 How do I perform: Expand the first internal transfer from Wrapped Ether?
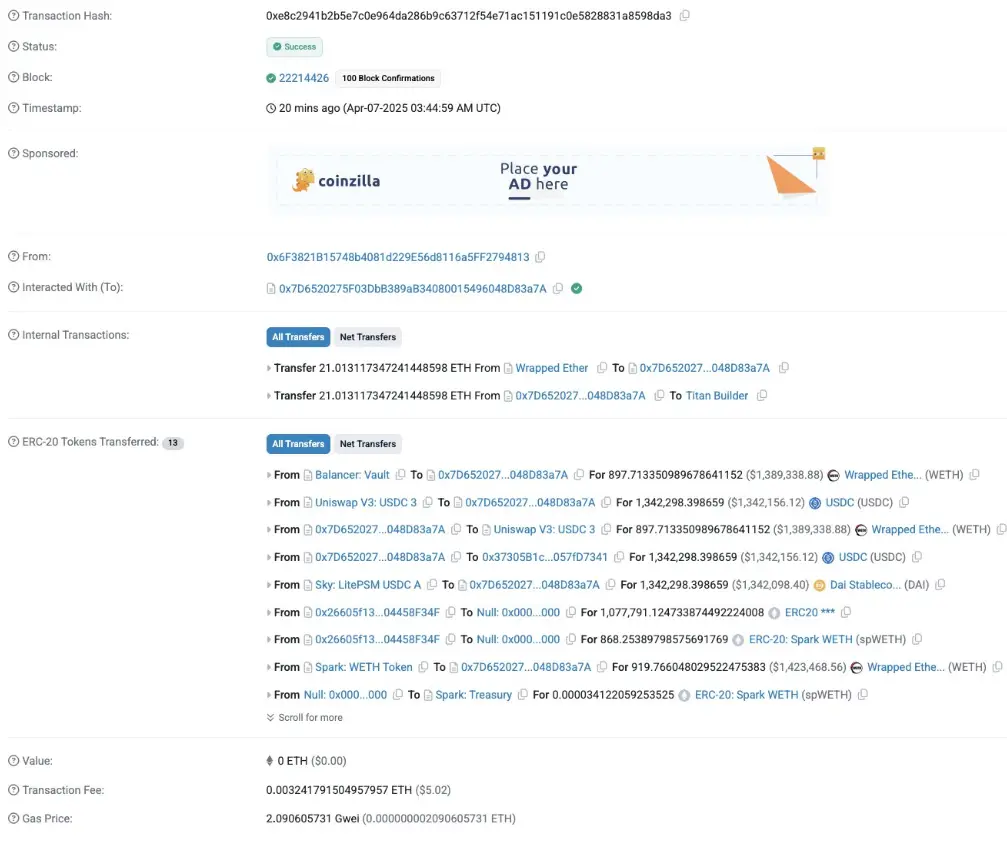[269, 368]
